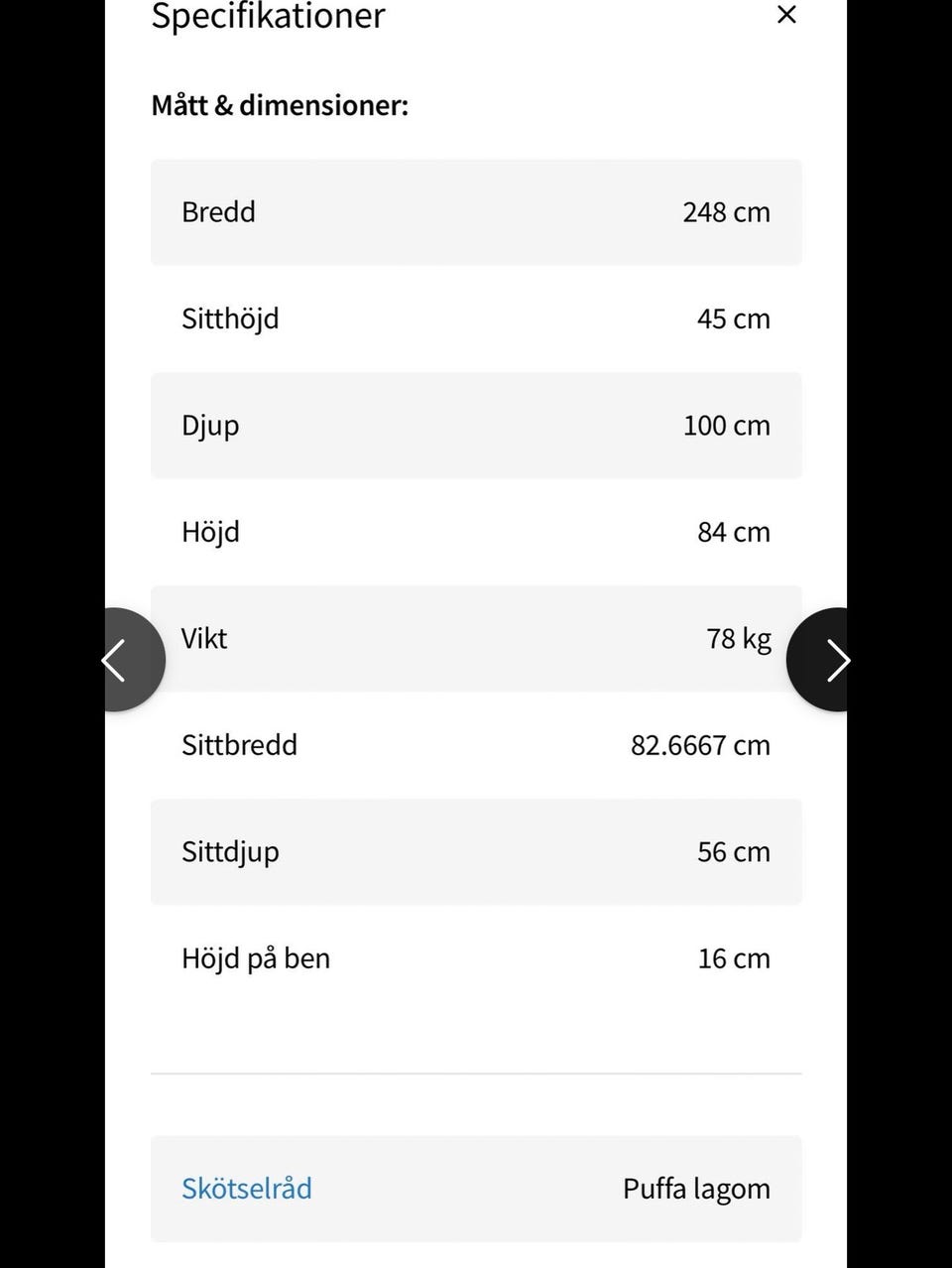The width and height of the screenshot is (952, 1268).
Task: Select the Höjd på ben label
Action: click(256, 959)
